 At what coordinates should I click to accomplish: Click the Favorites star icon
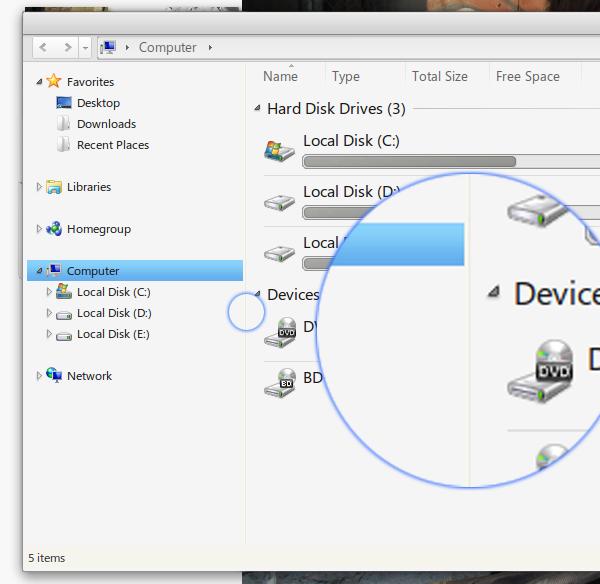(54, 81)
